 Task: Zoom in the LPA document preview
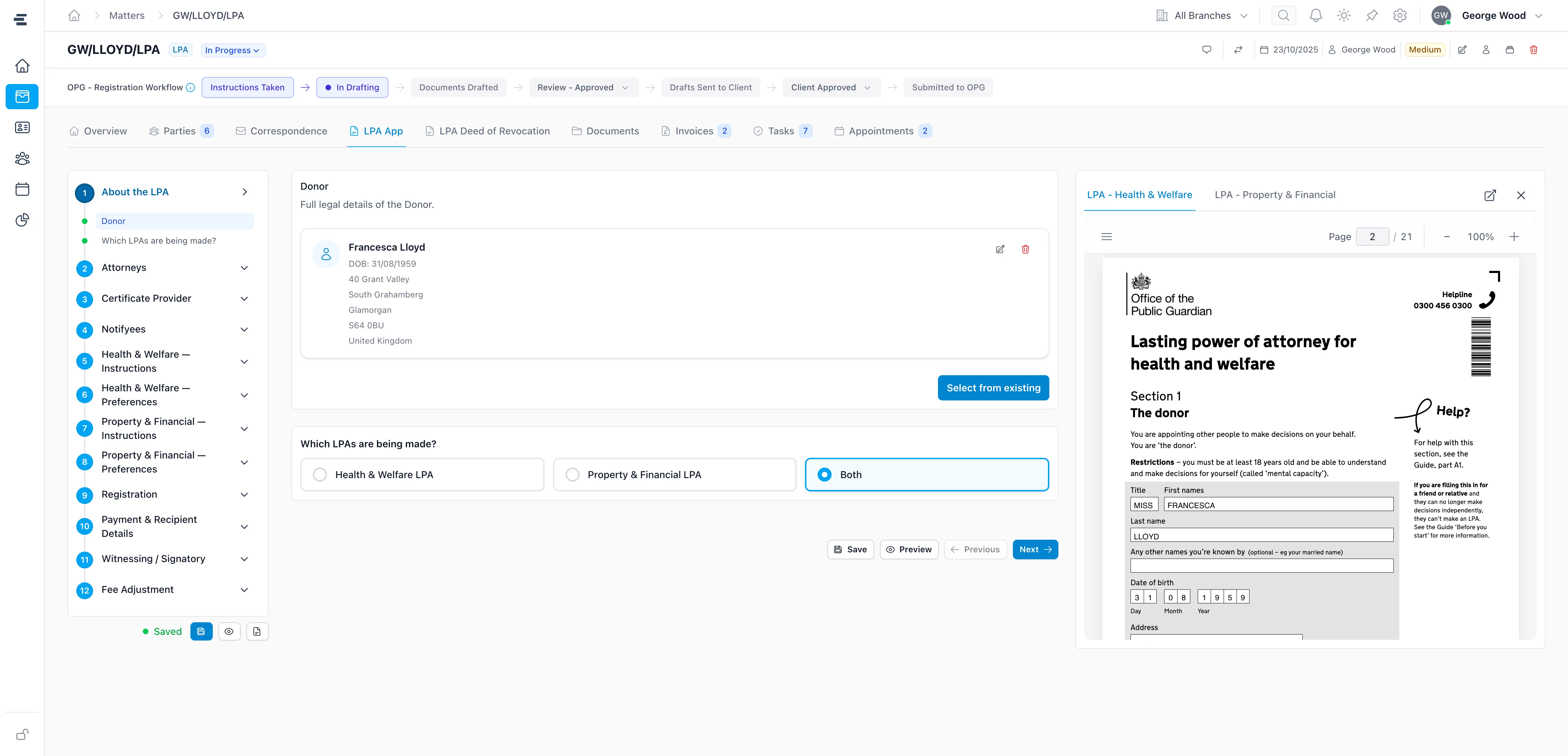1514,237
